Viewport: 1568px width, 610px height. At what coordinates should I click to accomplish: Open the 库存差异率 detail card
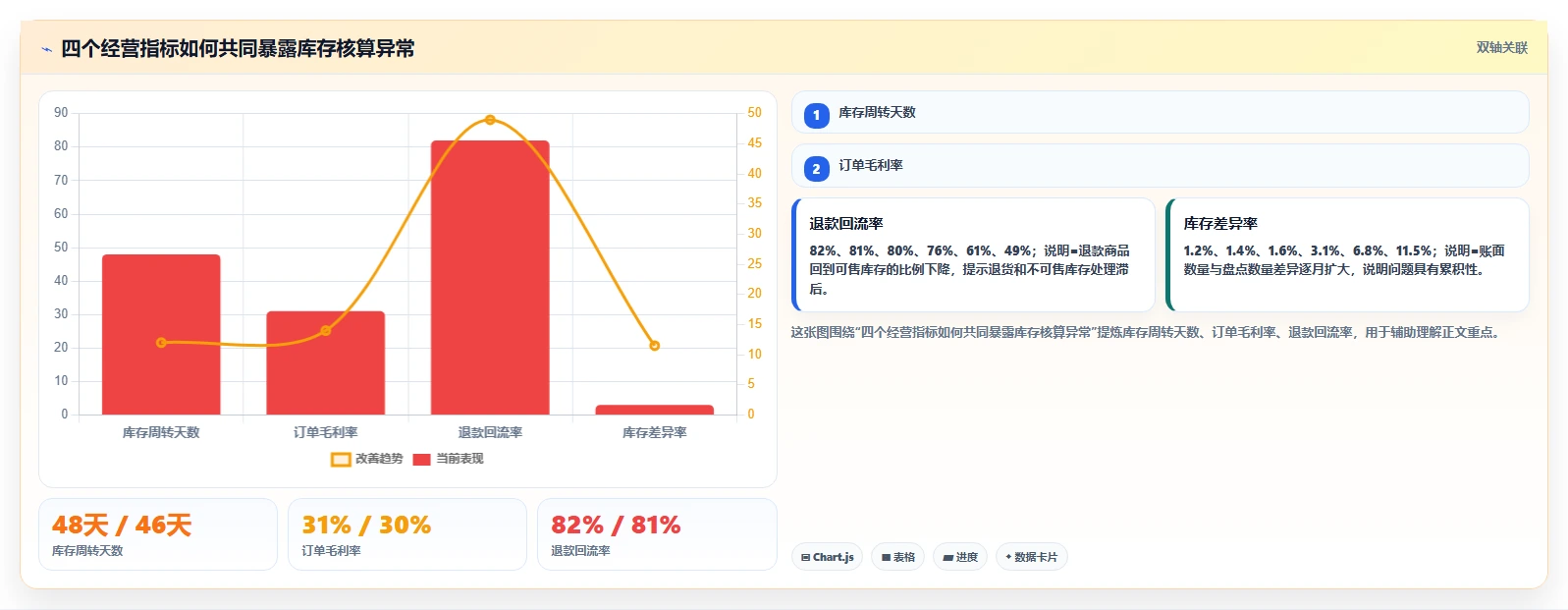(x=1348, y=255)
